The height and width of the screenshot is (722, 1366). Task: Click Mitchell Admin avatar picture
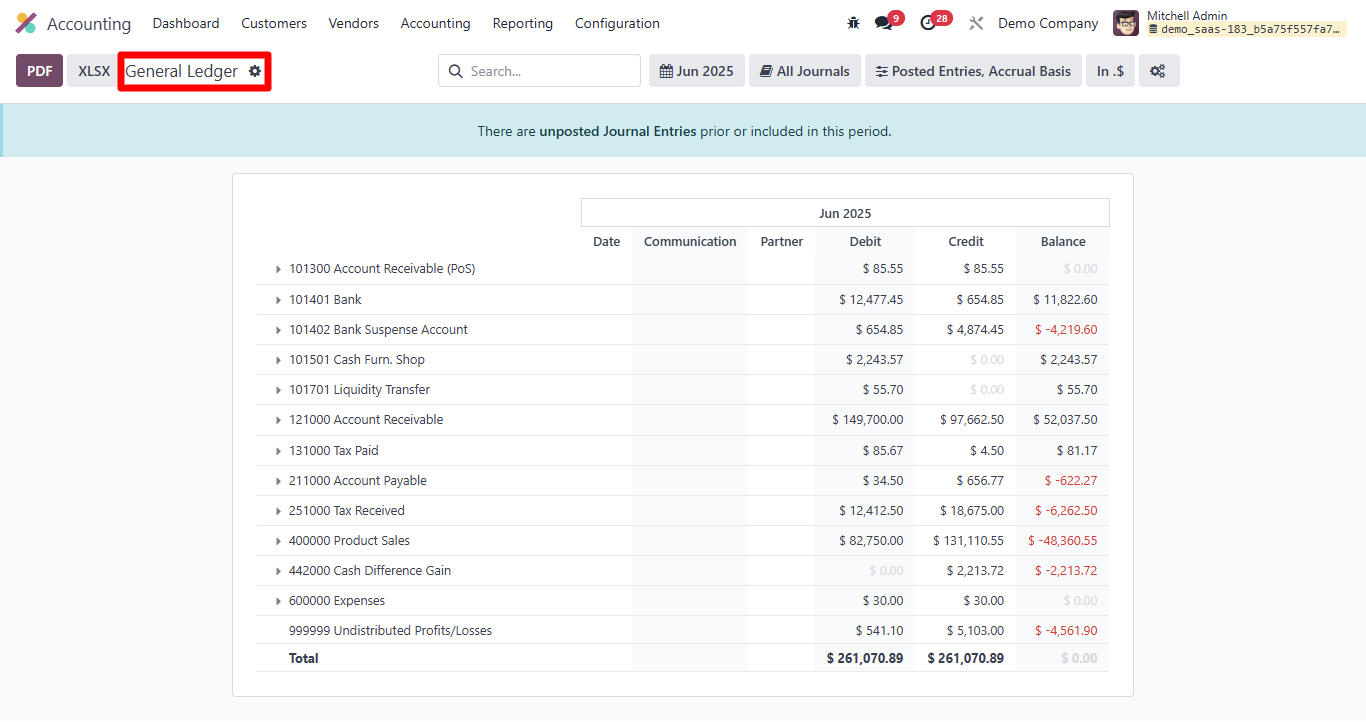tap(1126, 23)
